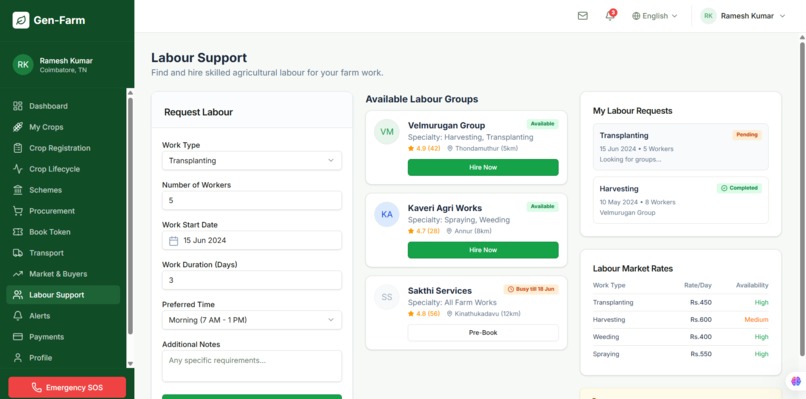
Task: Open notifications bell icon with badge
Action: coord(610,15)
